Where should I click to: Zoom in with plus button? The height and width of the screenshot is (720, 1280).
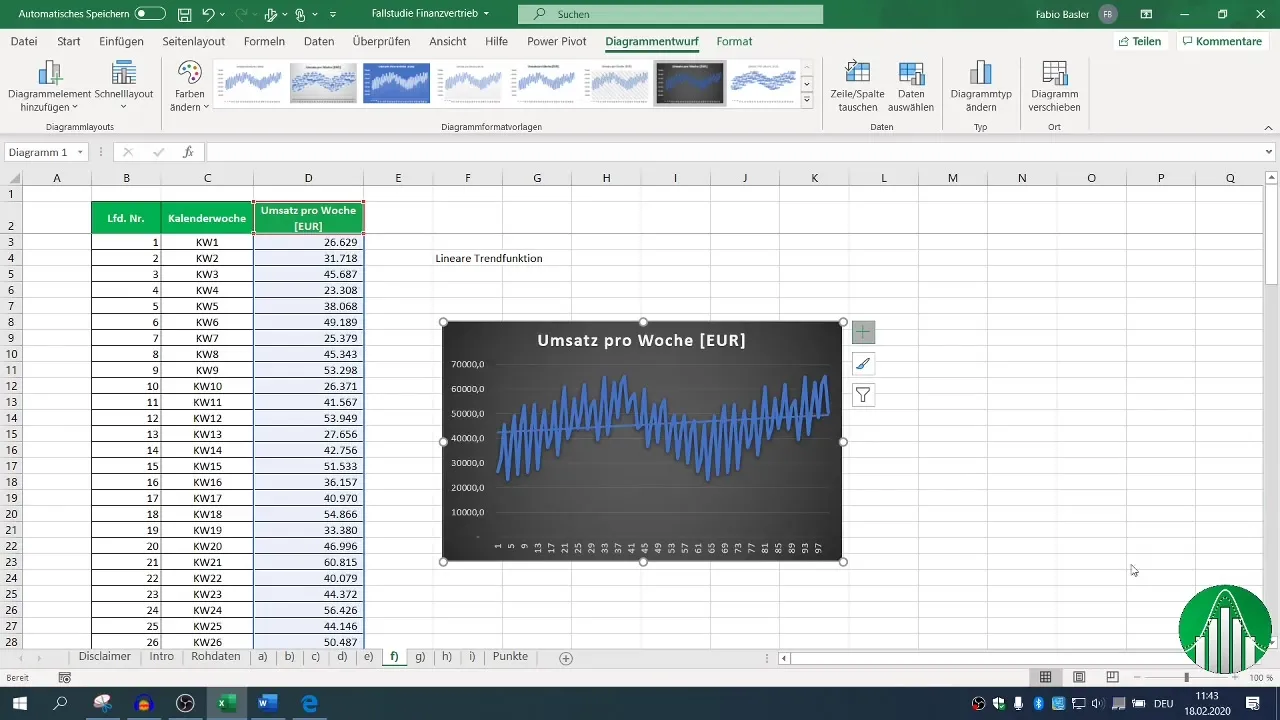[1233, 677]
